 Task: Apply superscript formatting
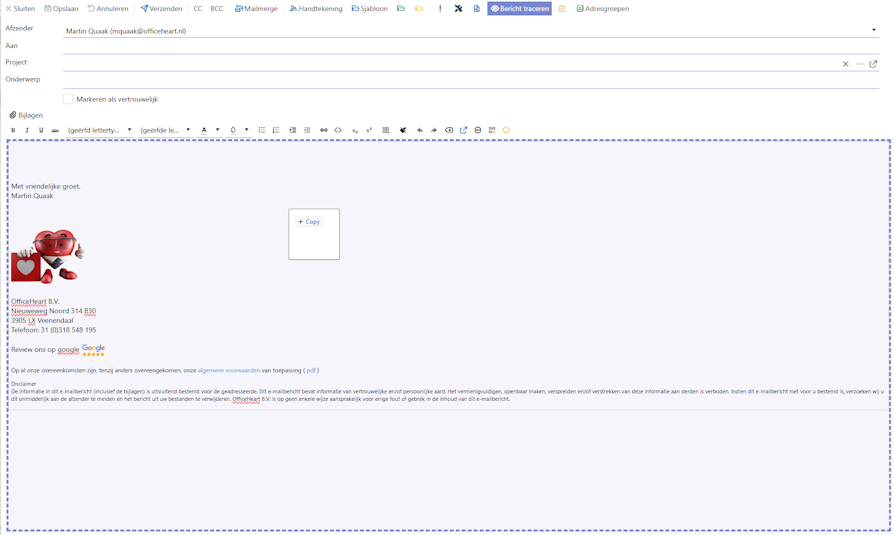tap(369, 131)
